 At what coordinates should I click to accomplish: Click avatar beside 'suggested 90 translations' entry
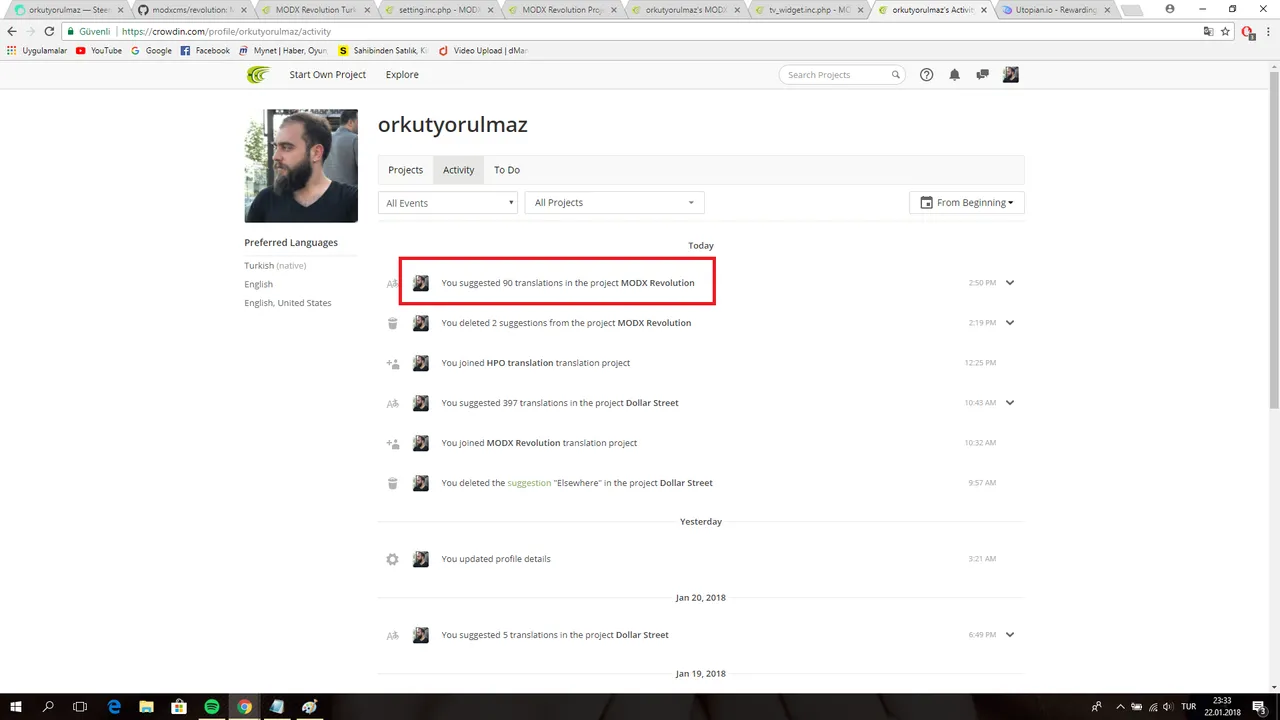point(421,283)
